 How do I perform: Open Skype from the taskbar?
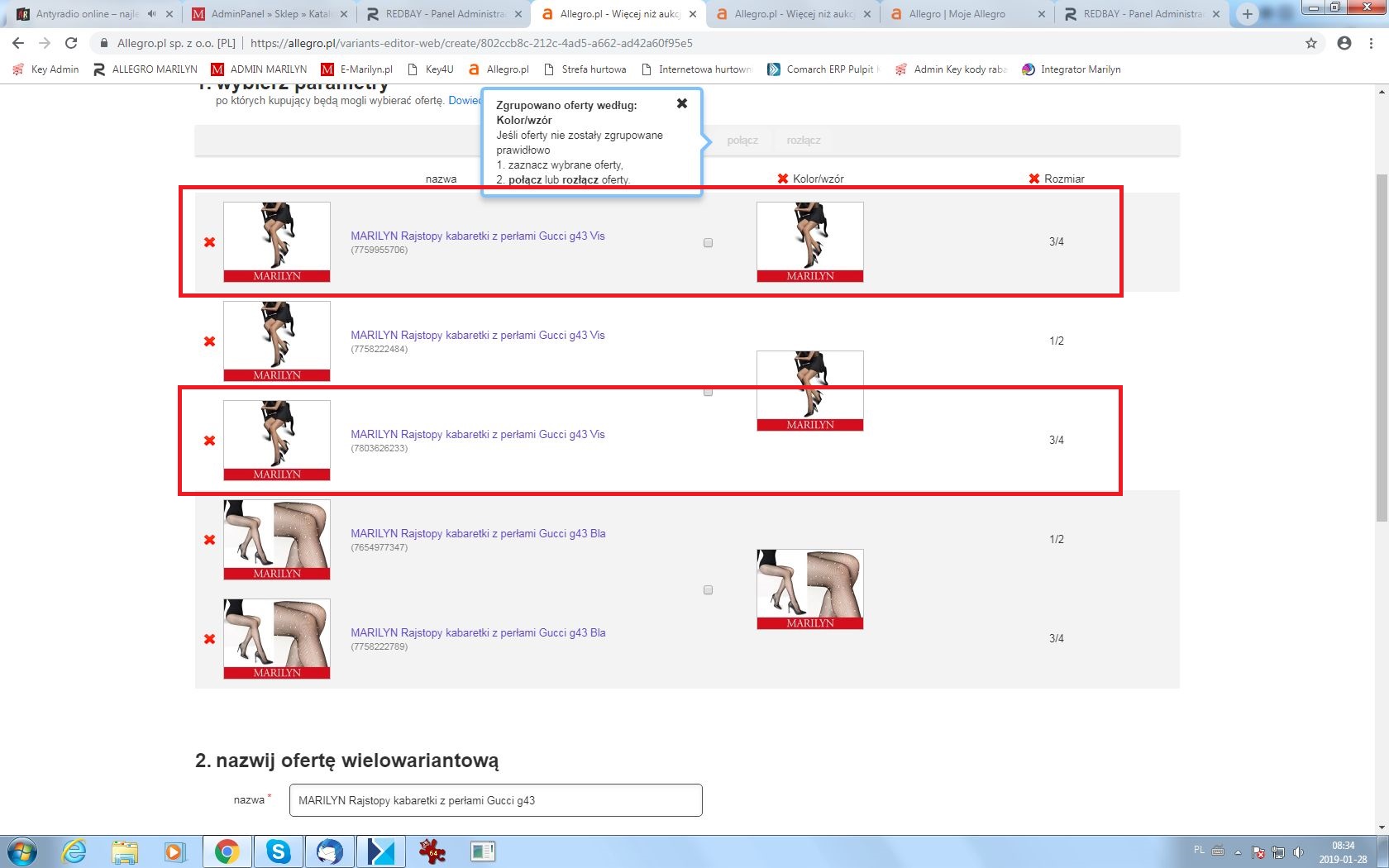[x=278, y=851]
